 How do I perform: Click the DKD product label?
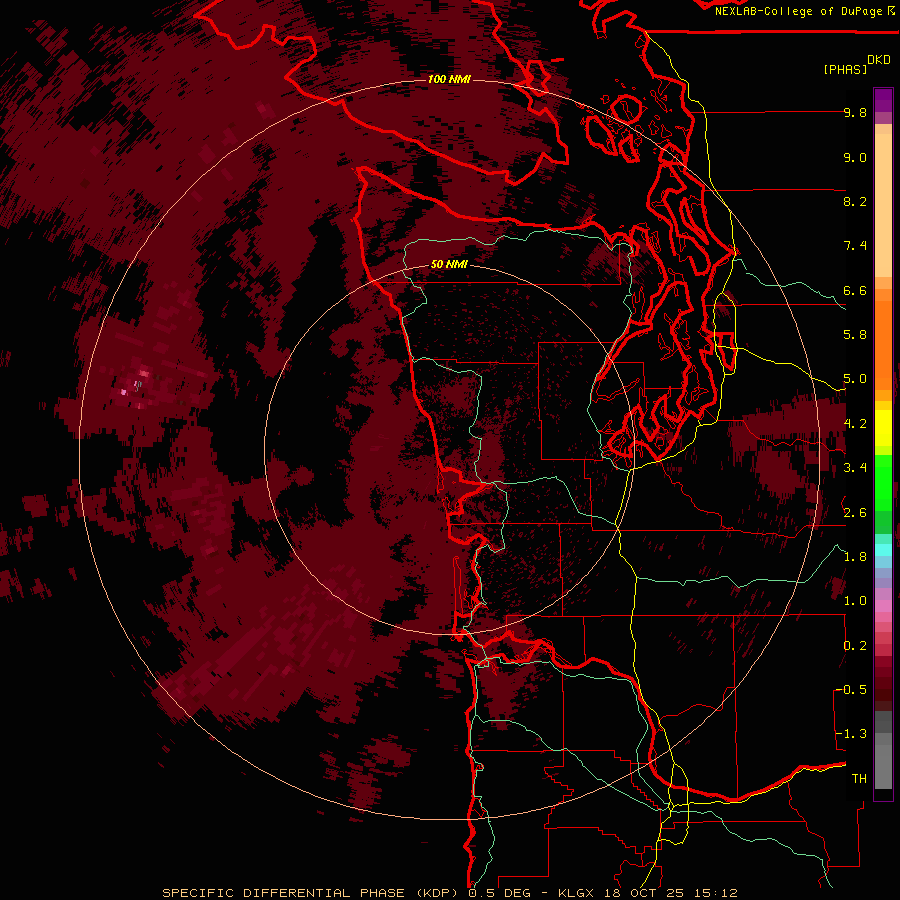click(x=879, y=60)
